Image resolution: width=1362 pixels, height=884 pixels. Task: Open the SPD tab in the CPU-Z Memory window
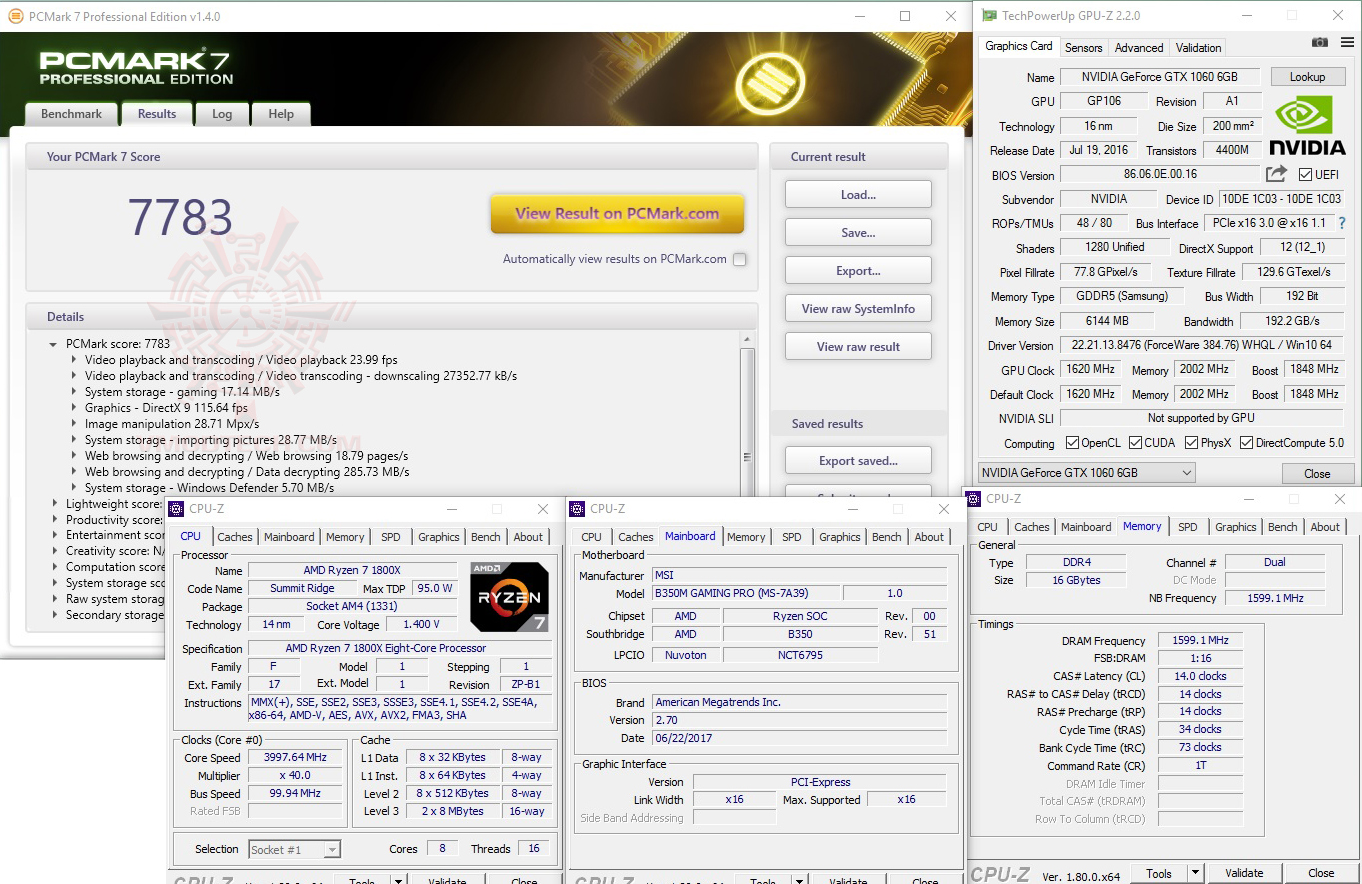1188,527
